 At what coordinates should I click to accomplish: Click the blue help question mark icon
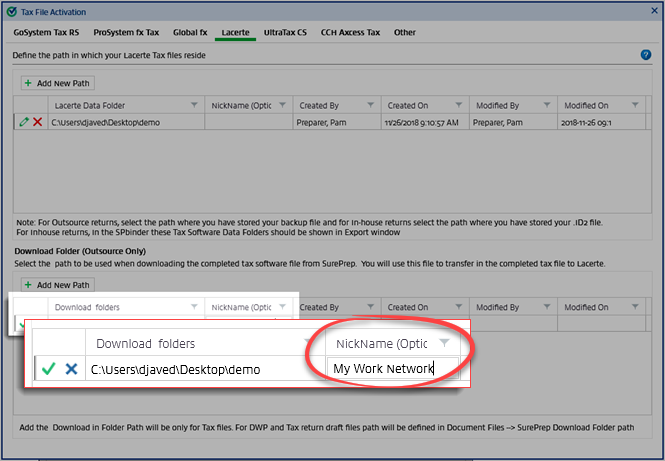[646, 54]
